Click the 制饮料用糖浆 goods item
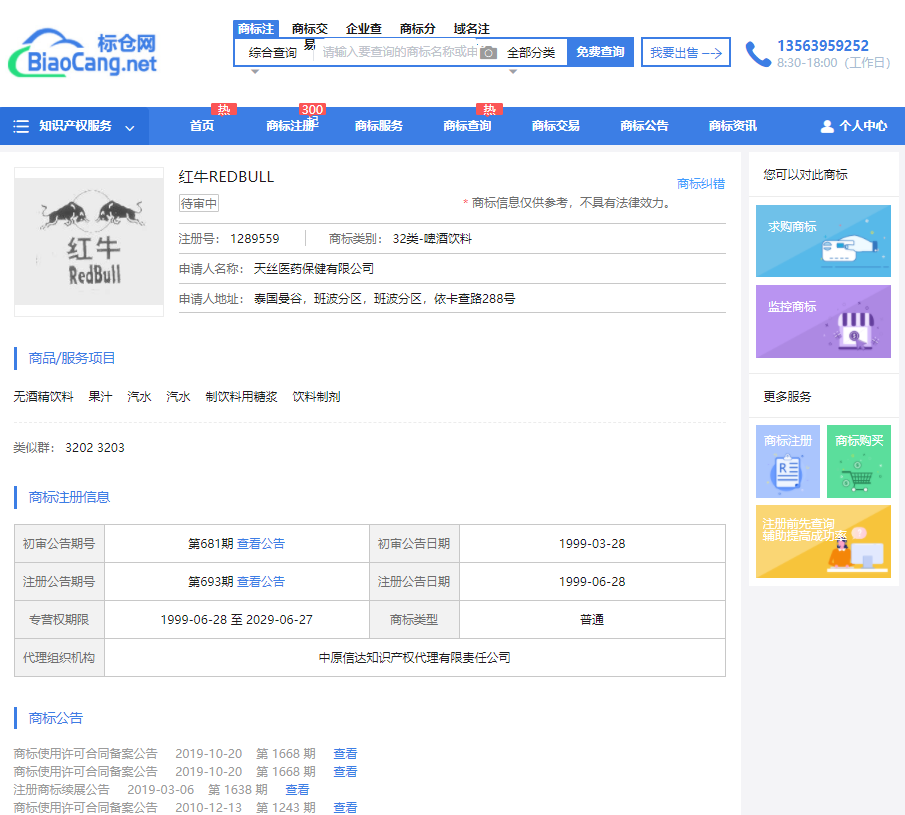This screenshot has width=905, height=815. [x=241, y=397]
